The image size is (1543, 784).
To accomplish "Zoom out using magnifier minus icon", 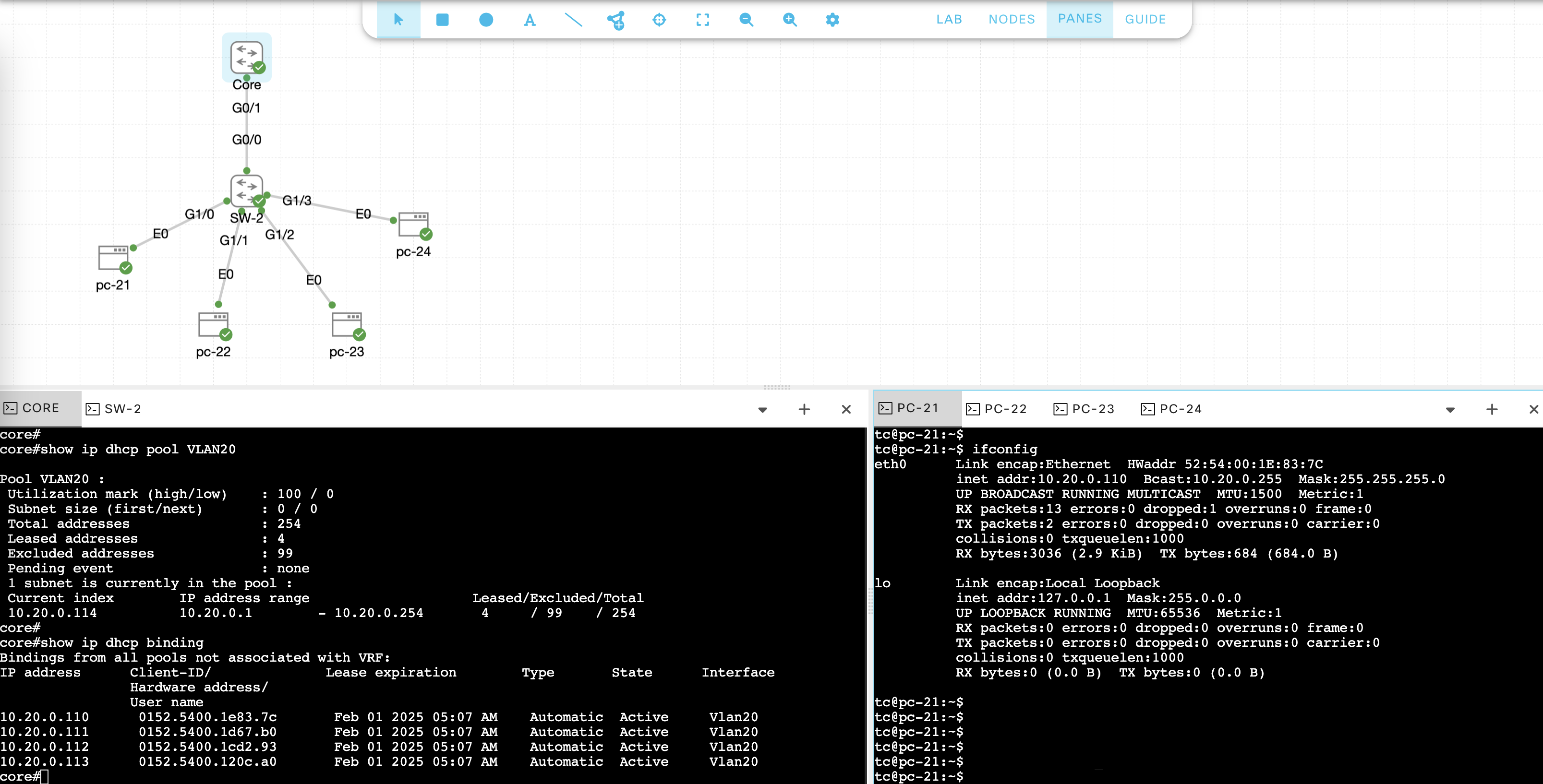I will tap(746, 20).
